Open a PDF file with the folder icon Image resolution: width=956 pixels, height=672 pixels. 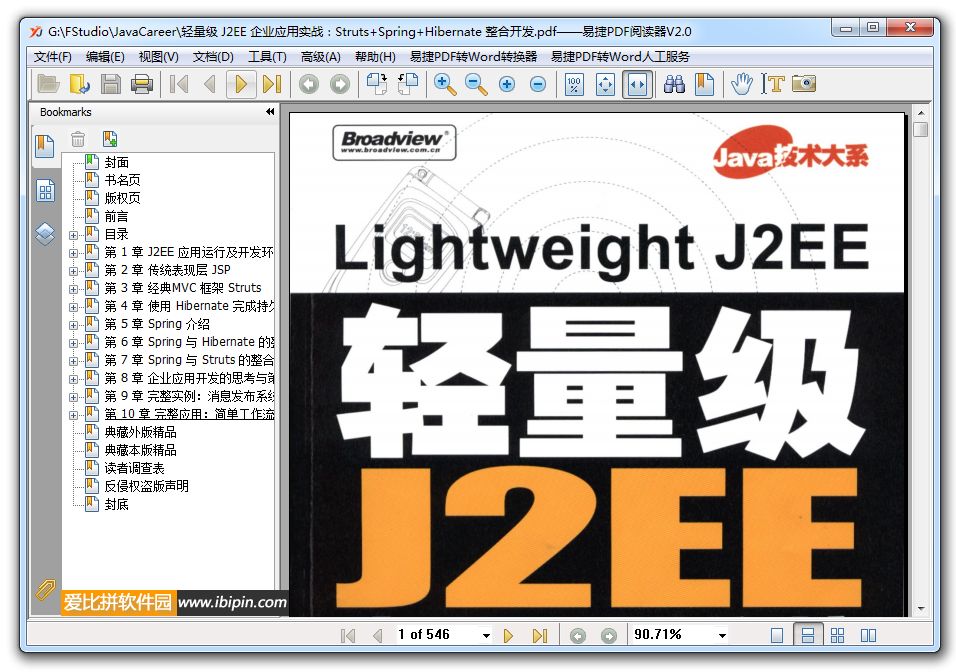click(48, 84)
